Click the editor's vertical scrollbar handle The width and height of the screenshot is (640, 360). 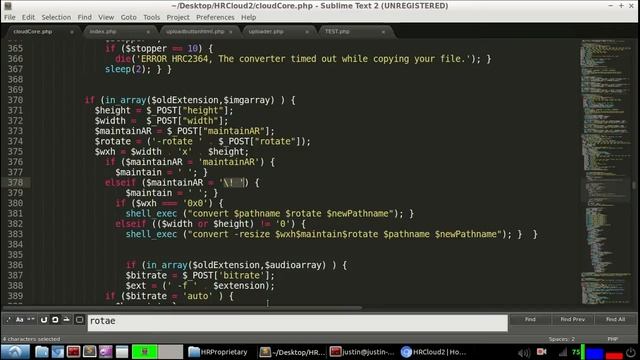[x=634, y=186]
